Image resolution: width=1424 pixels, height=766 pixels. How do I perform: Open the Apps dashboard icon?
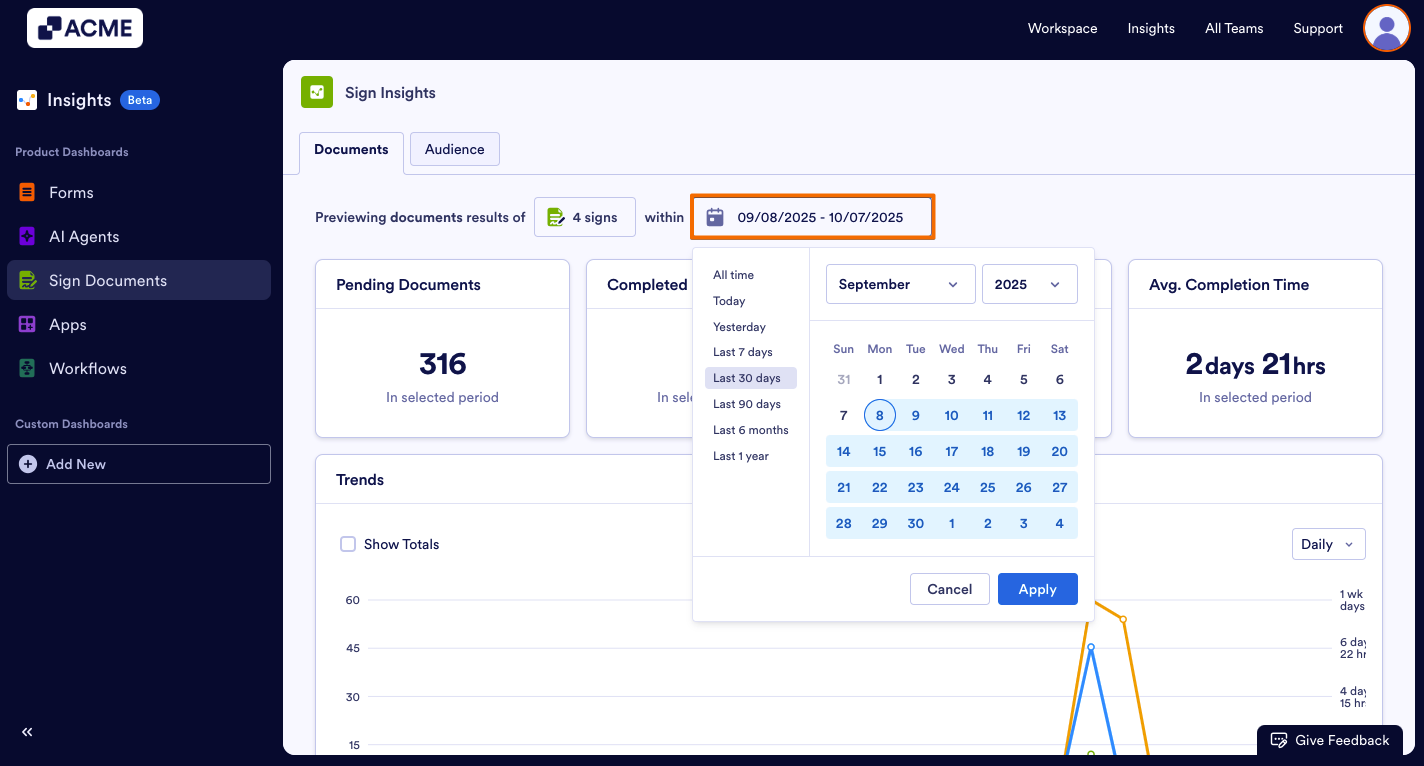tap(27, 324)
